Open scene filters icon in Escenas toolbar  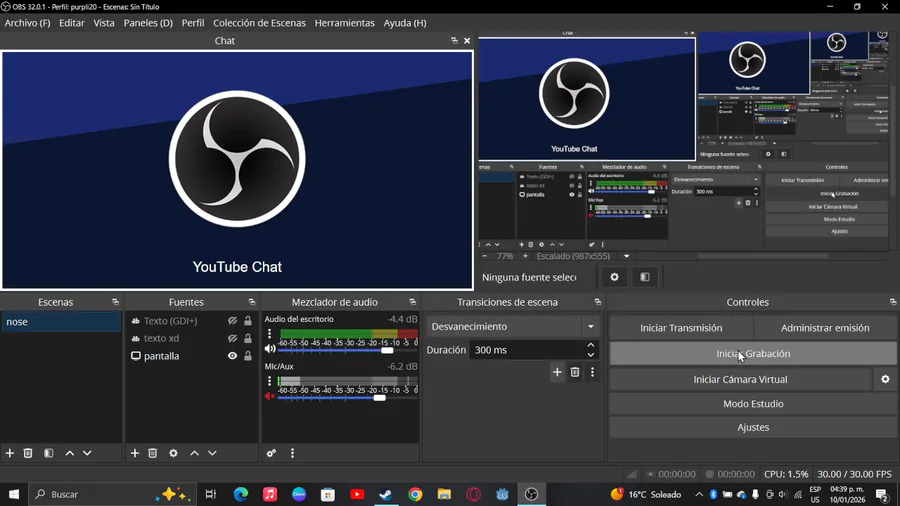[x=48, y=453]
